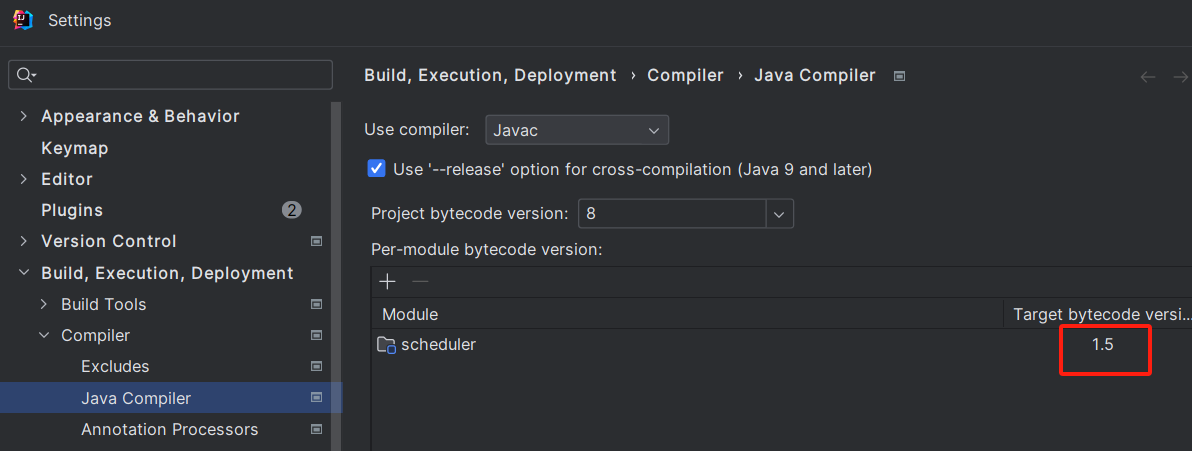Click the plus icon to add module

tap(388, 282)
